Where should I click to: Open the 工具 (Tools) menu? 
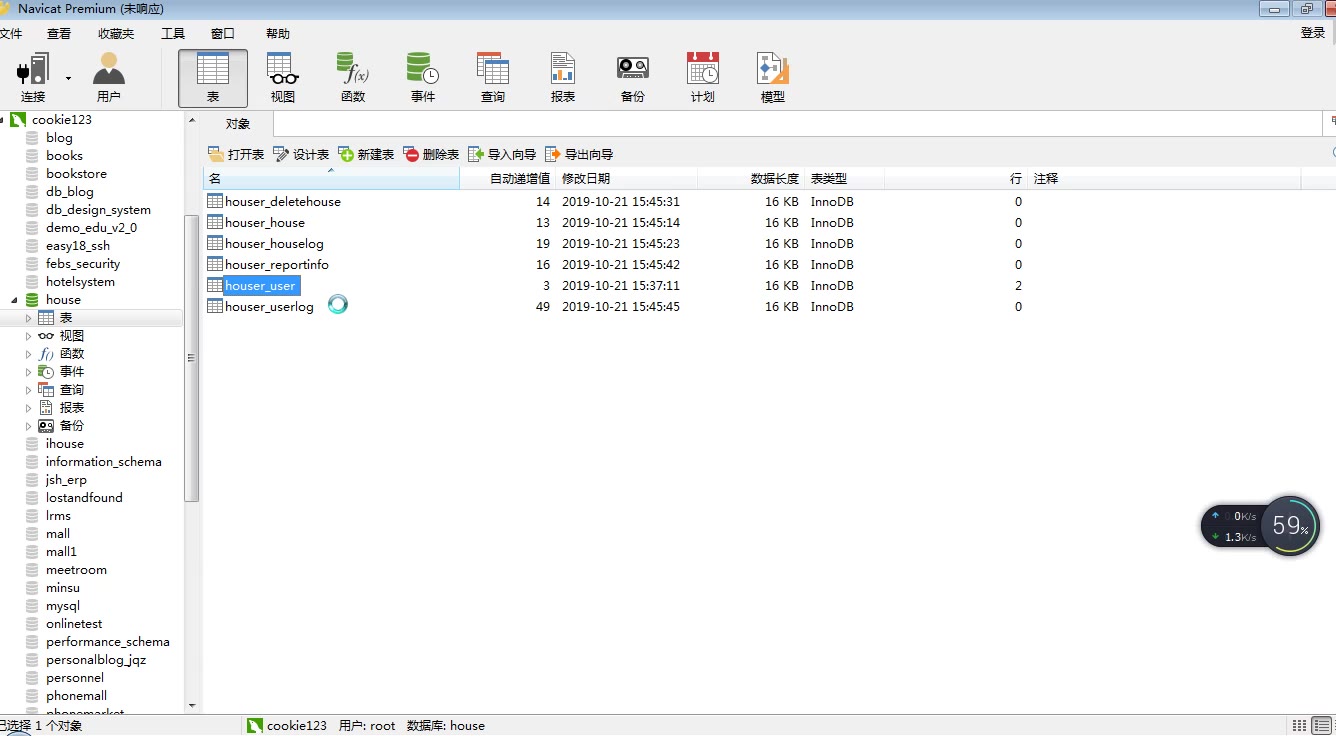coord(173,33)
